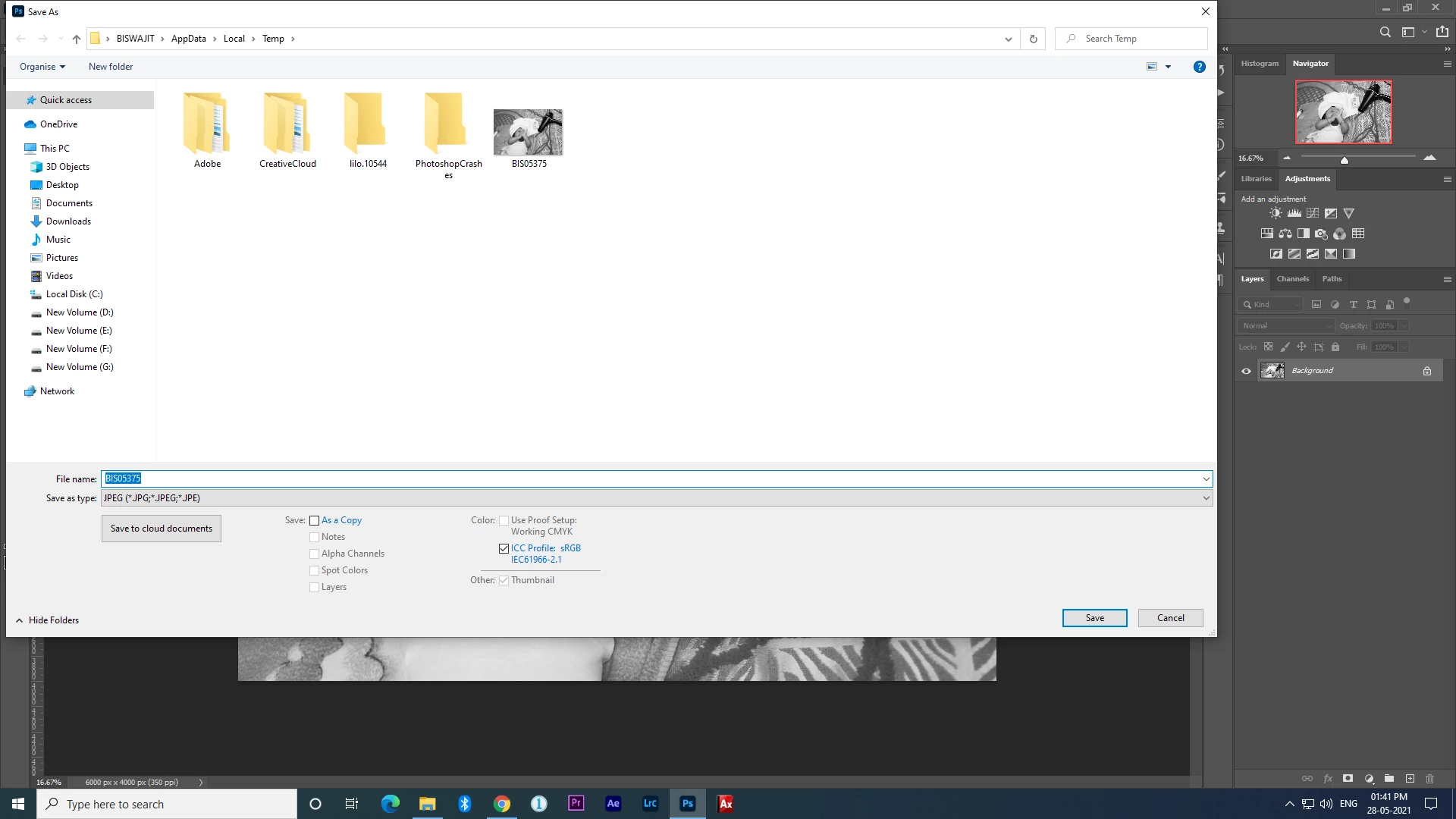Add a Color Balance adjustment
Viewport: 1456px width, 819px height.
(x=1285, y=234)
